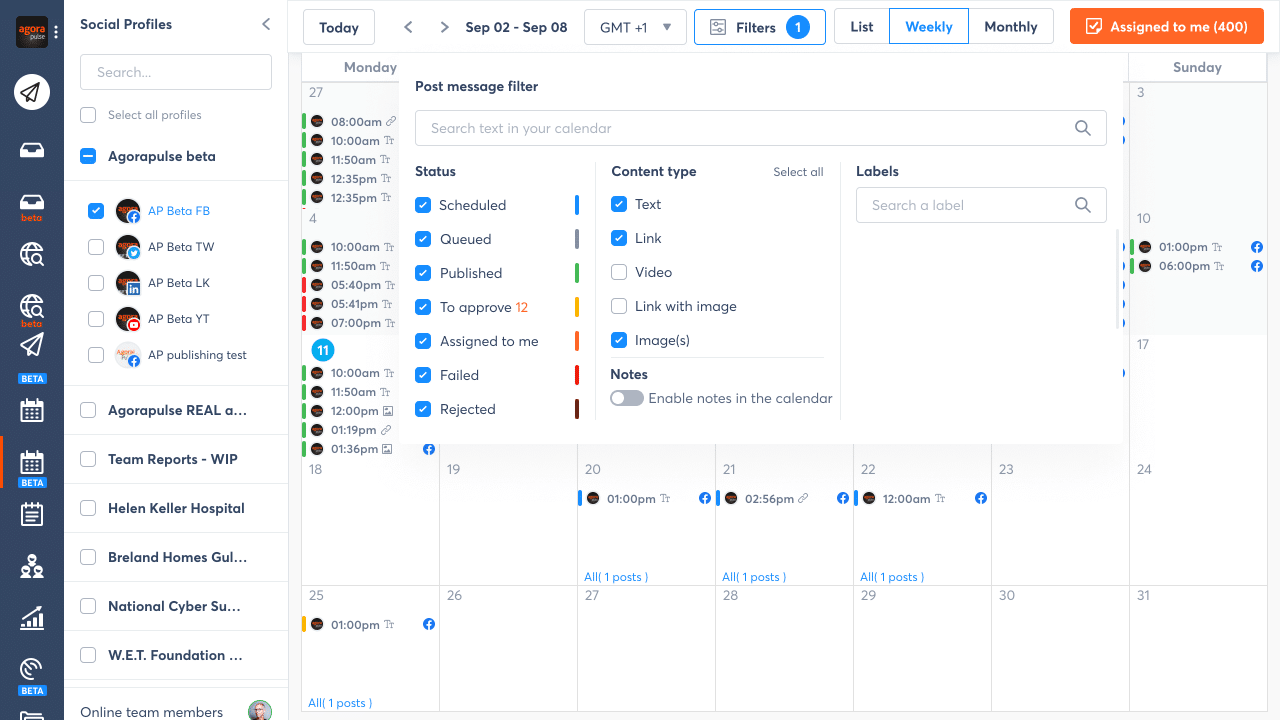
Task: Click the AP Beta YT profile avatar
Action: [x=128, y=319]
